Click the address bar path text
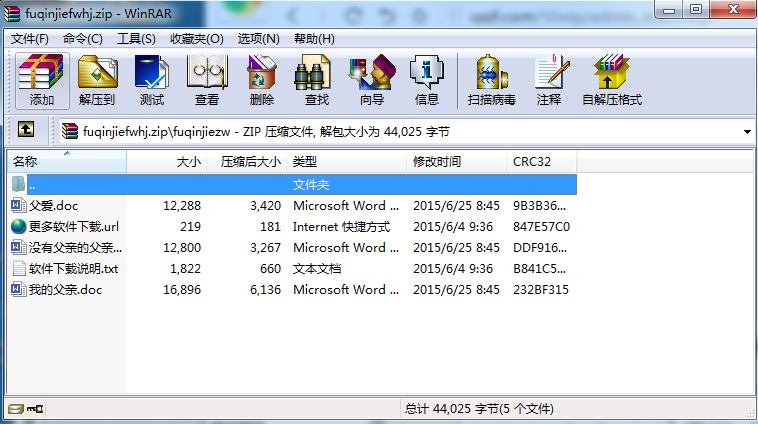 click(x=266, y=132)
